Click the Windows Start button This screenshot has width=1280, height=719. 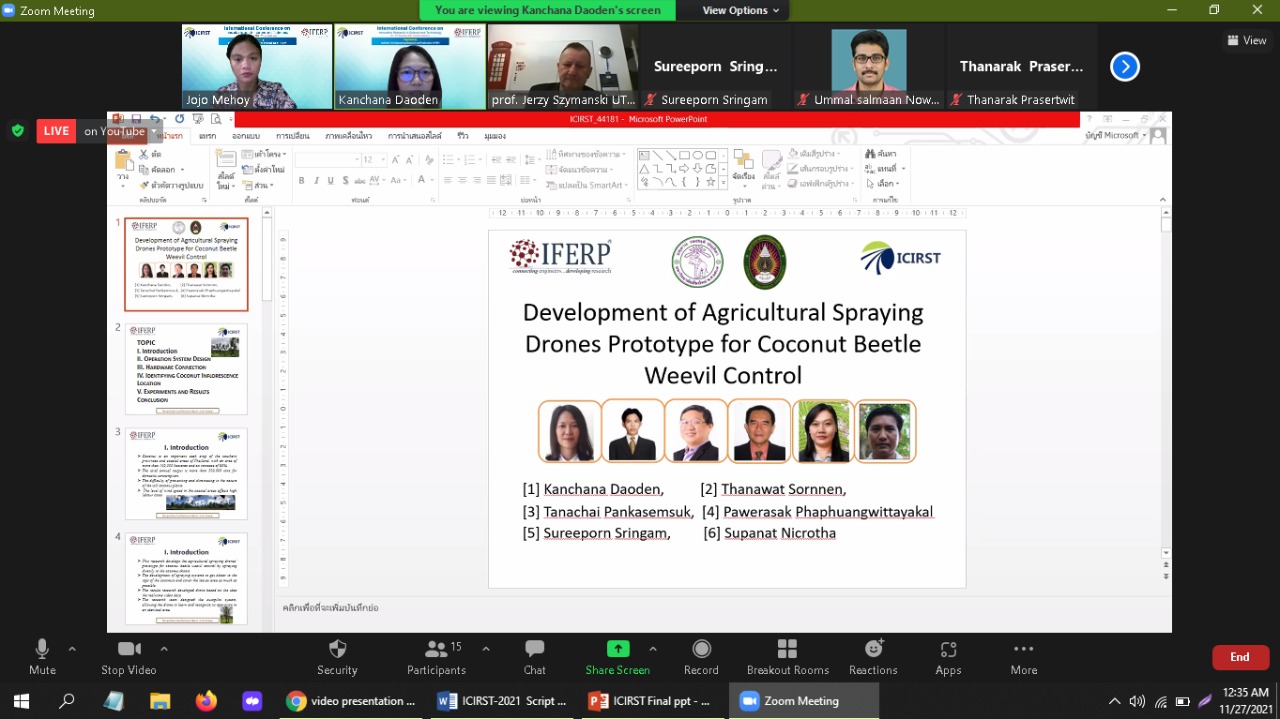coord(23,701)
